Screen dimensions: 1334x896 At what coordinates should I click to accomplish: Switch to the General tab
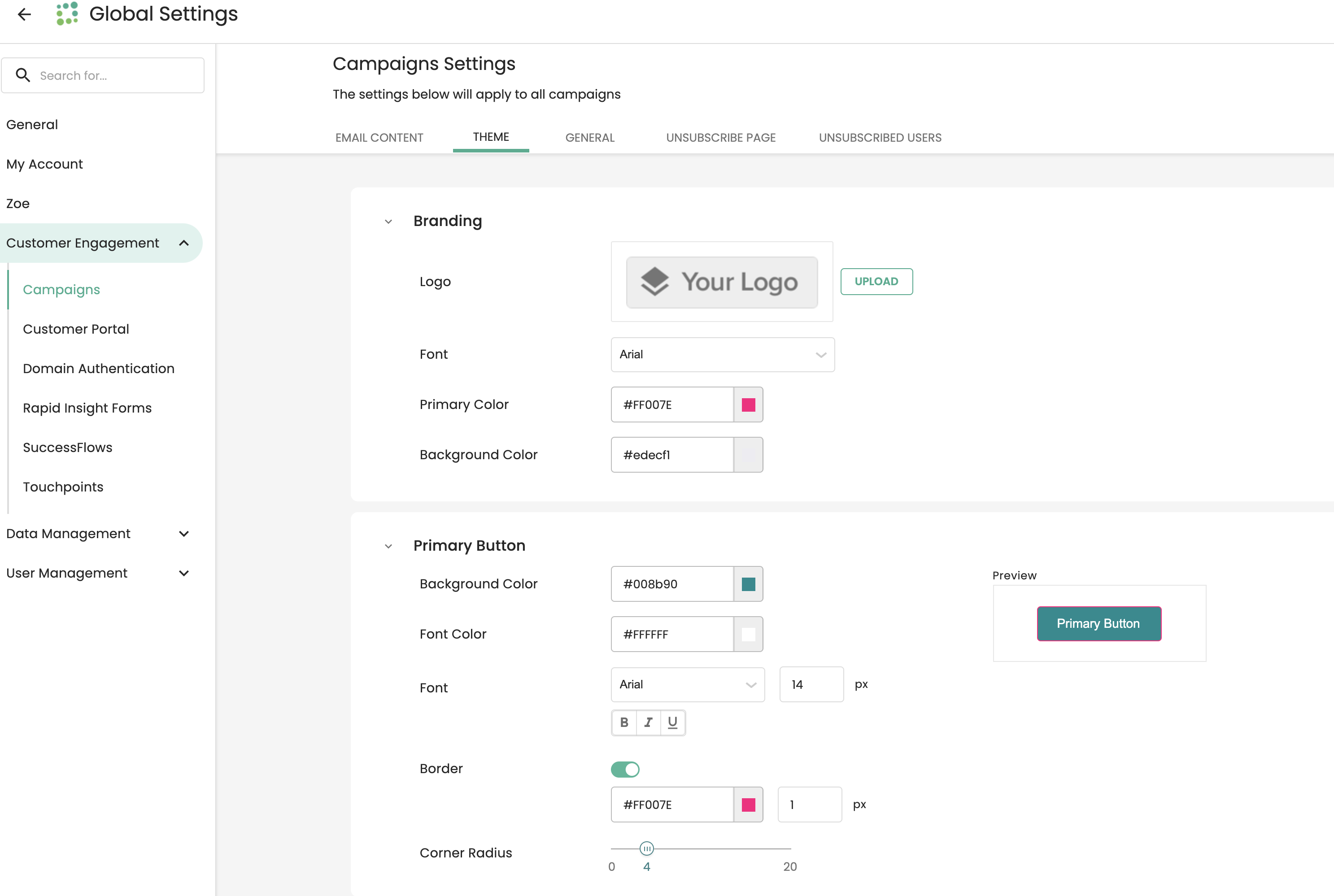[590, 138]
